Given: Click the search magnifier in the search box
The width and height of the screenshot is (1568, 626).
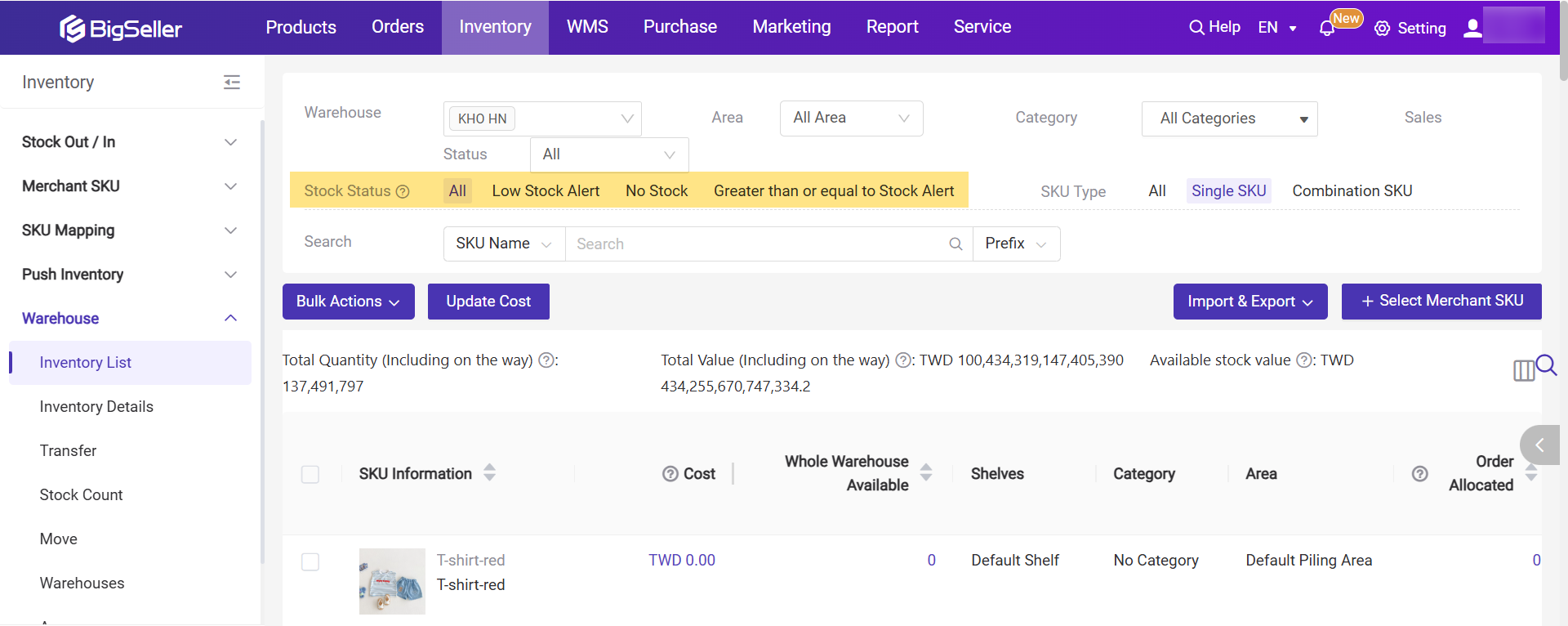Looking at the screenshot, I should click(x=955, y=244).
